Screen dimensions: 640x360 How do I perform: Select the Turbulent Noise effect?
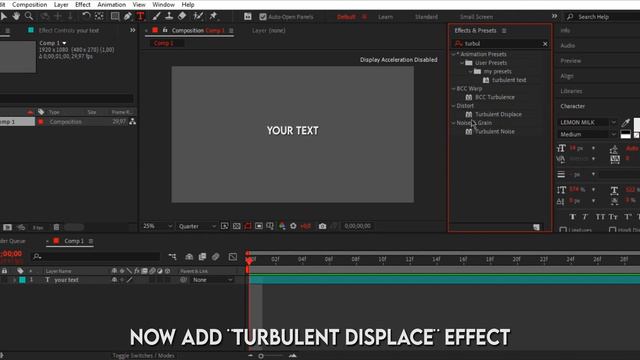tap(495, 131)
